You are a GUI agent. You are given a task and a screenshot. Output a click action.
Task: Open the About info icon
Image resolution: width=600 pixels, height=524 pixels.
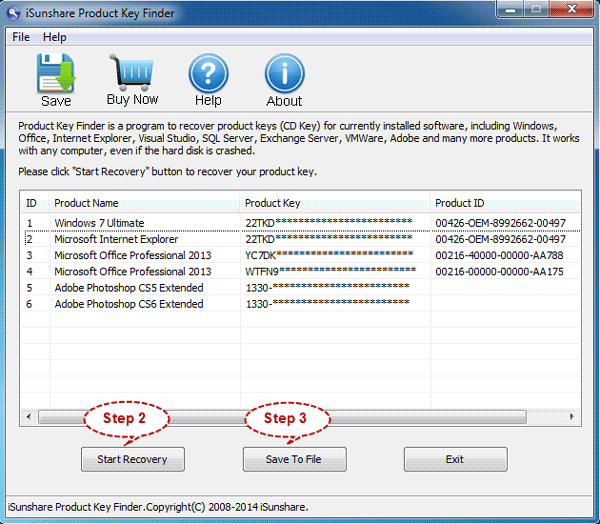pos(284,73)
